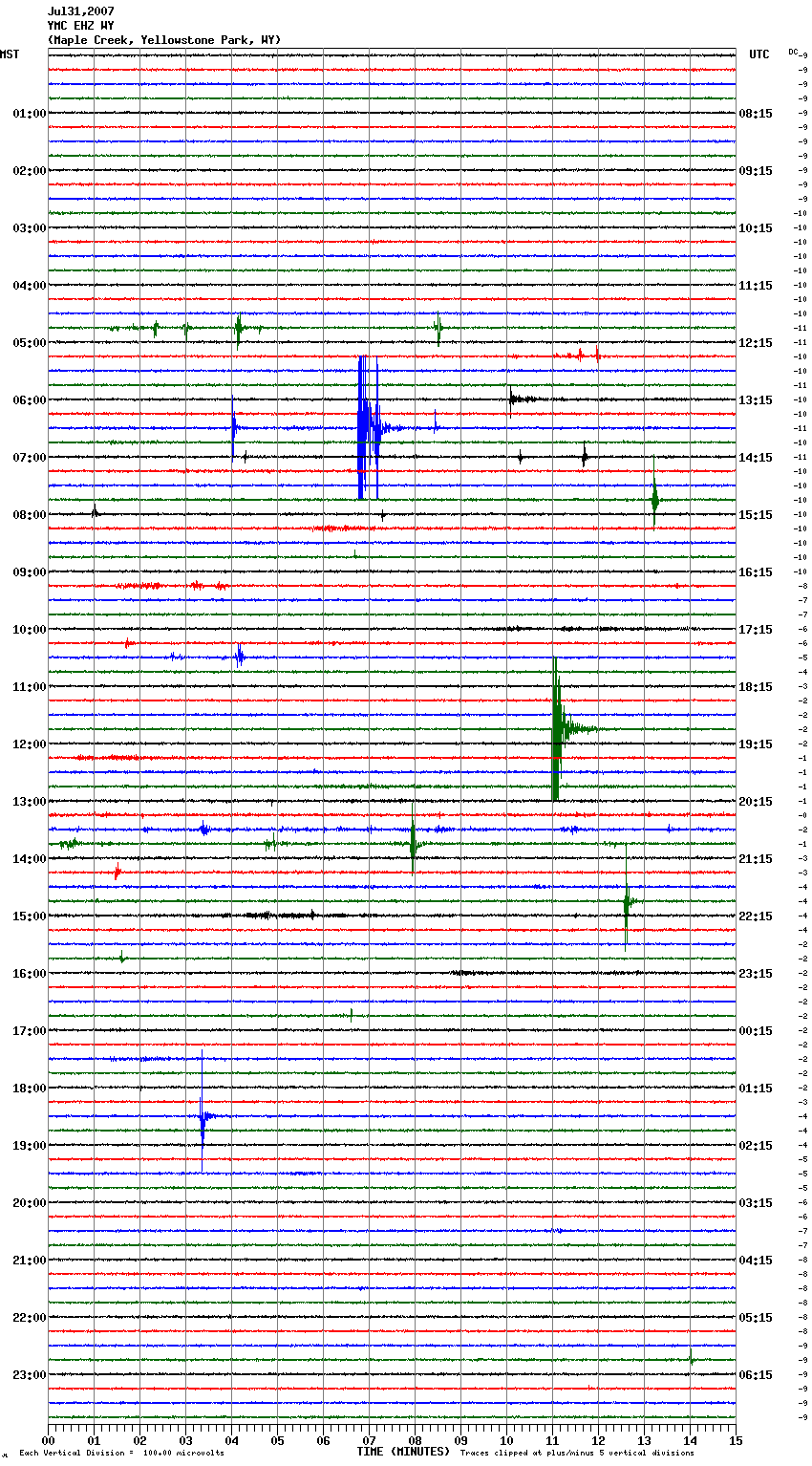
Task: Click the UTC time zone header
Action: pyautogui.click(x=759, y=54)
